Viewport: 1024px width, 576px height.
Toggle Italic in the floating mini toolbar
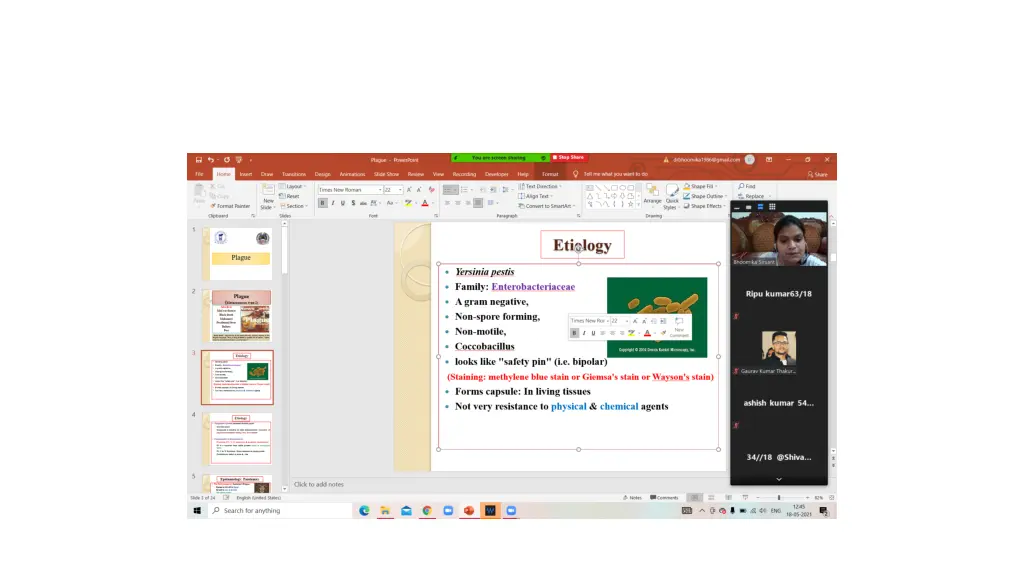tap(583, 333)
